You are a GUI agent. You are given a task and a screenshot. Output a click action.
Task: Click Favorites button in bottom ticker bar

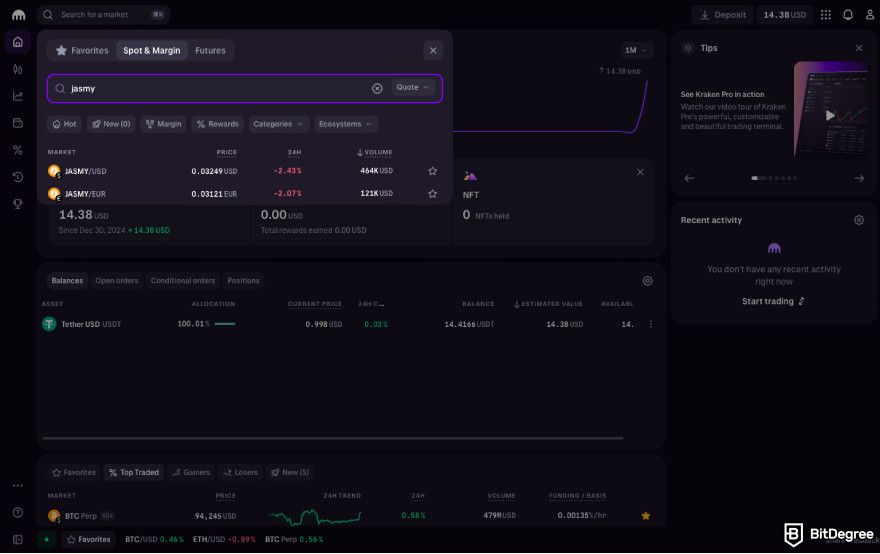tap(89, 539)
